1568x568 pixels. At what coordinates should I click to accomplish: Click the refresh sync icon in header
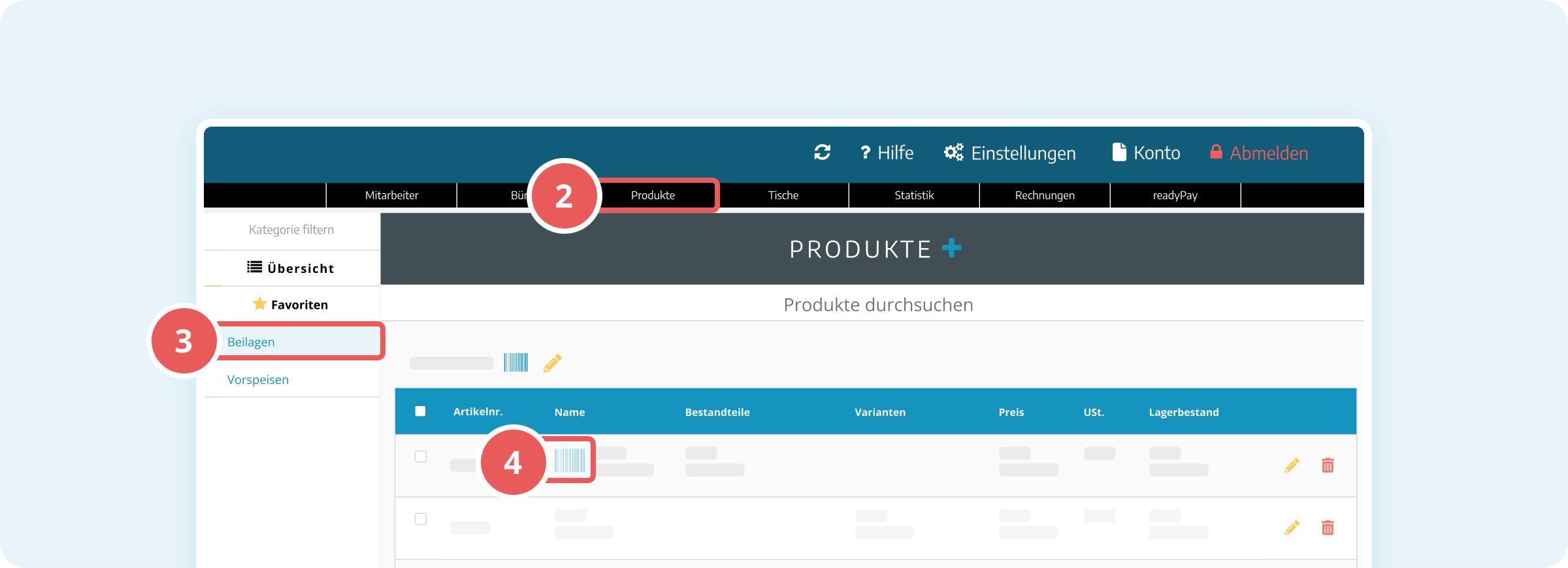(822, 152)
